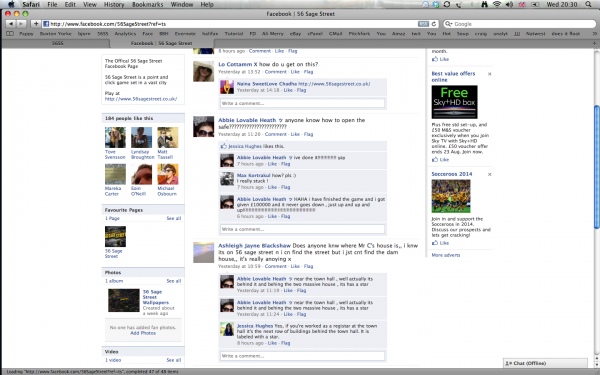Image resolution: width=600 pixels, height=375 pixels.
Task: Close the Socceroos 2014 advert
Action: point(489,174)
